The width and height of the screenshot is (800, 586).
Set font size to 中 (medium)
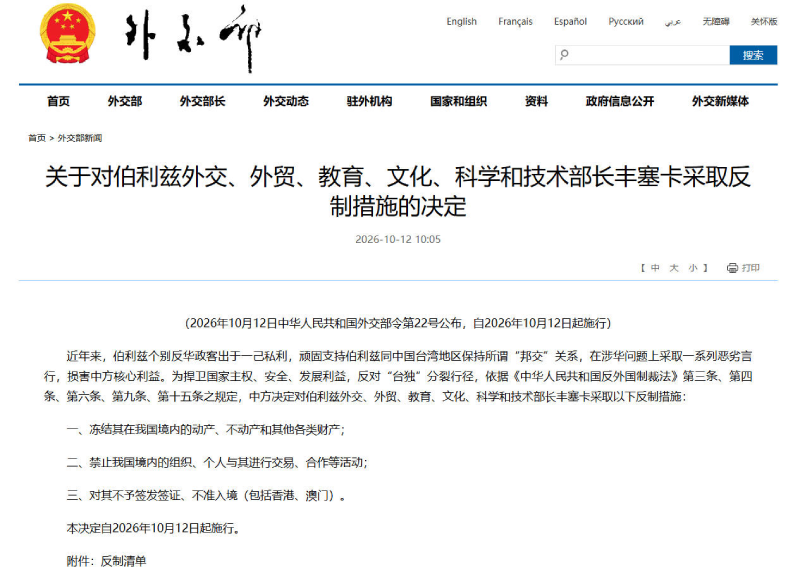pos(656,268)
